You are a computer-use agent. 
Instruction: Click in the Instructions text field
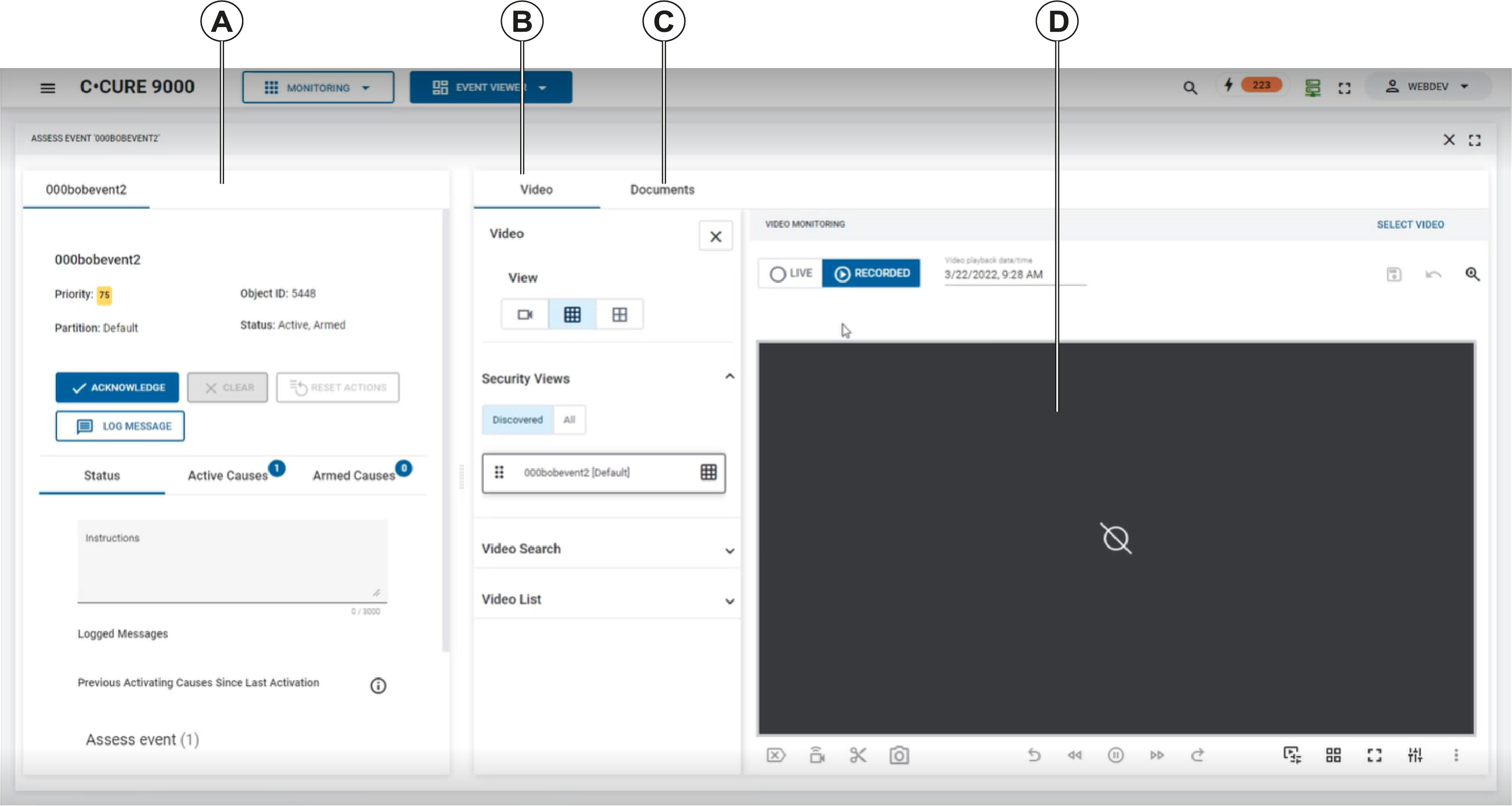[x=232, y=564]
